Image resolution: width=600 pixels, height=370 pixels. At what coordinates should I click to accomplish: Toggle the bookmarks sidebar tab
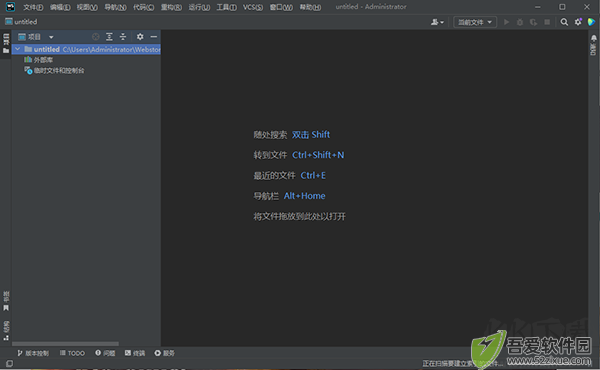pyautogui.click(x=6, y=301)
